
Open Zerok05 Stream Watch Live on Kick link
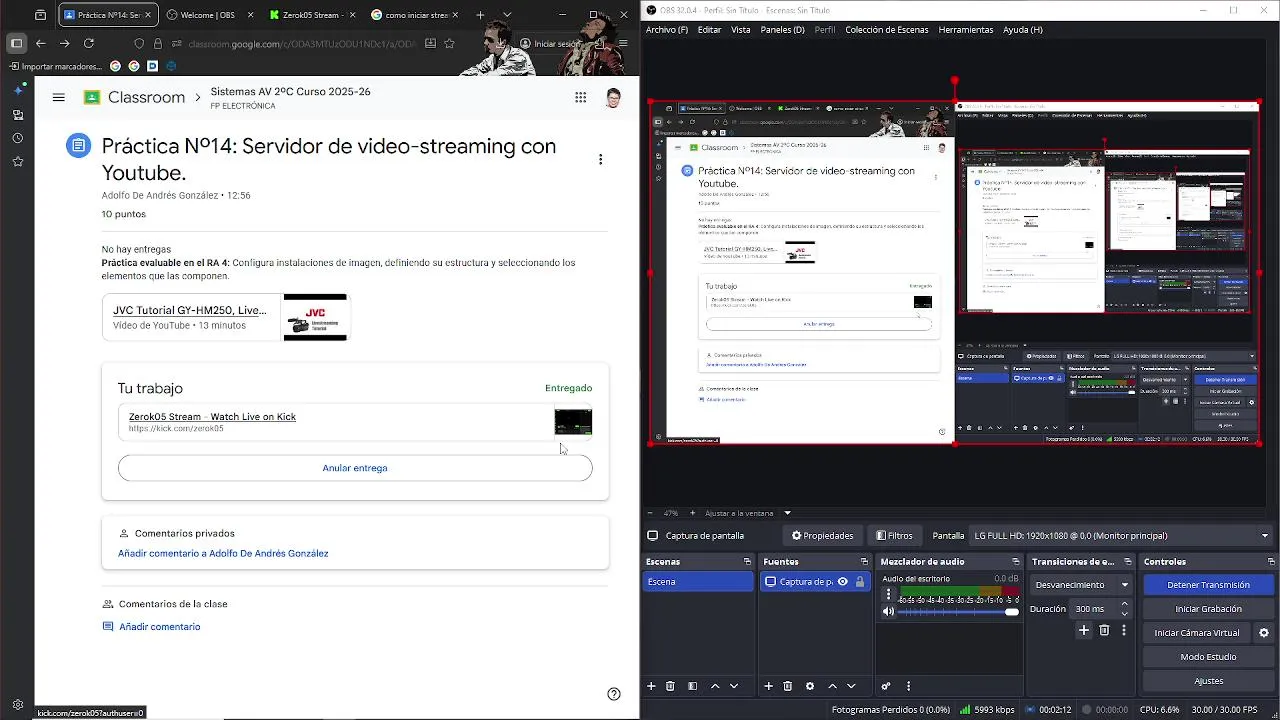coord(212,417)
